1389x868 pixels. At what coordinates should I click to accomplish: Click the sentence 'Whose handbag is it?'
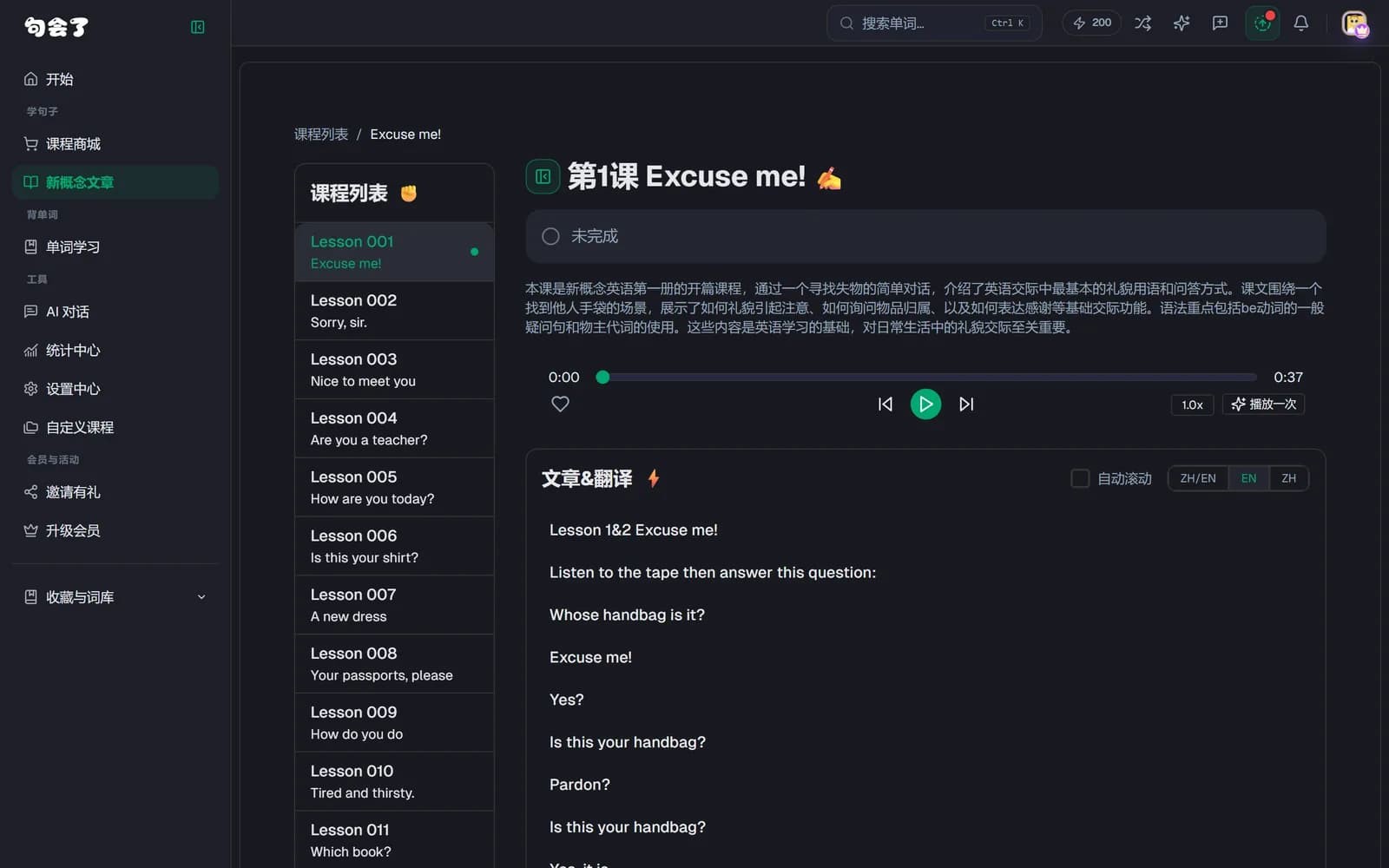[627, 615]
